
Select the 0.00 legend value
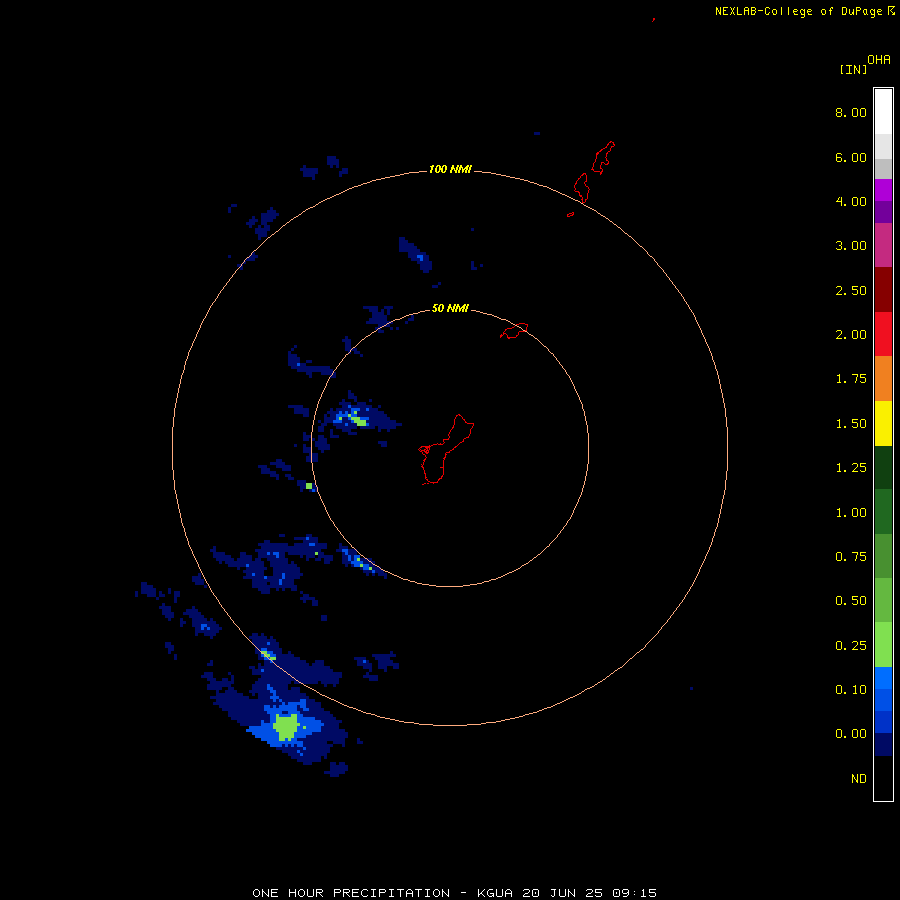coord(851,734)
